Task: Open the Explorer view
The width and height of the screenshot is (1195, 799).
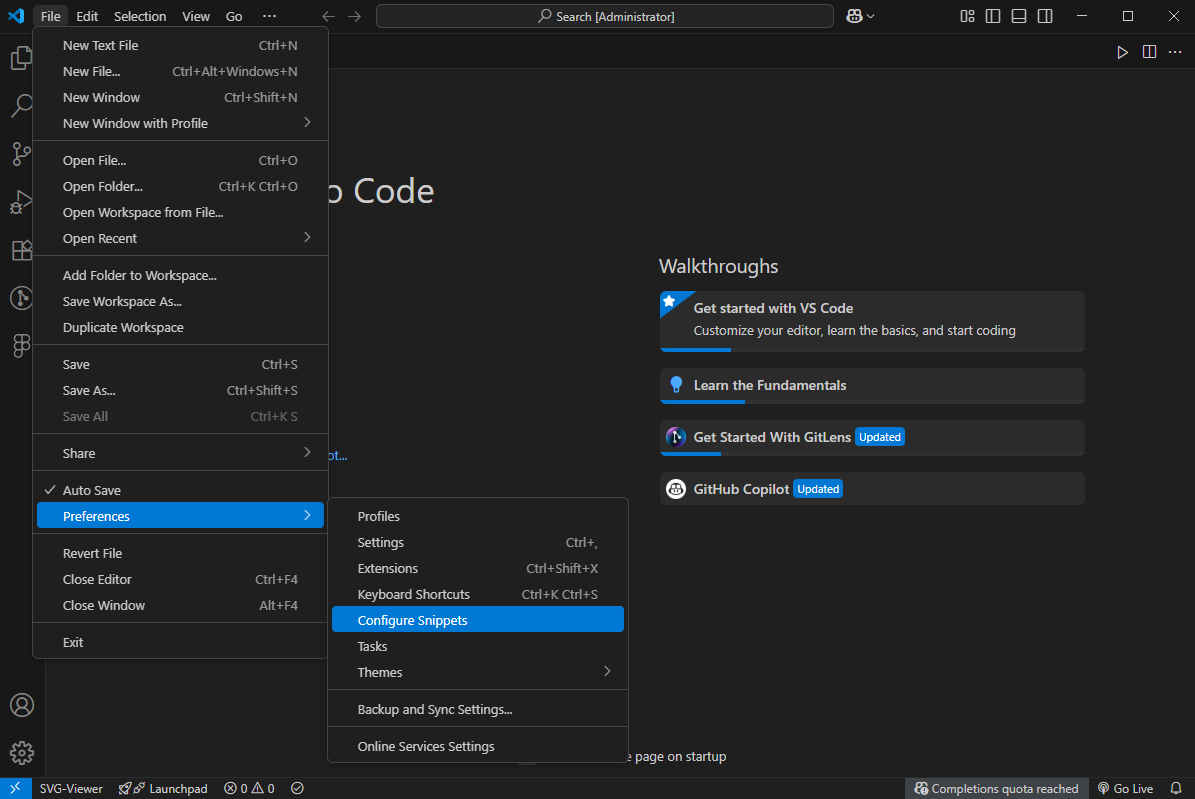Action: [22, 57]
